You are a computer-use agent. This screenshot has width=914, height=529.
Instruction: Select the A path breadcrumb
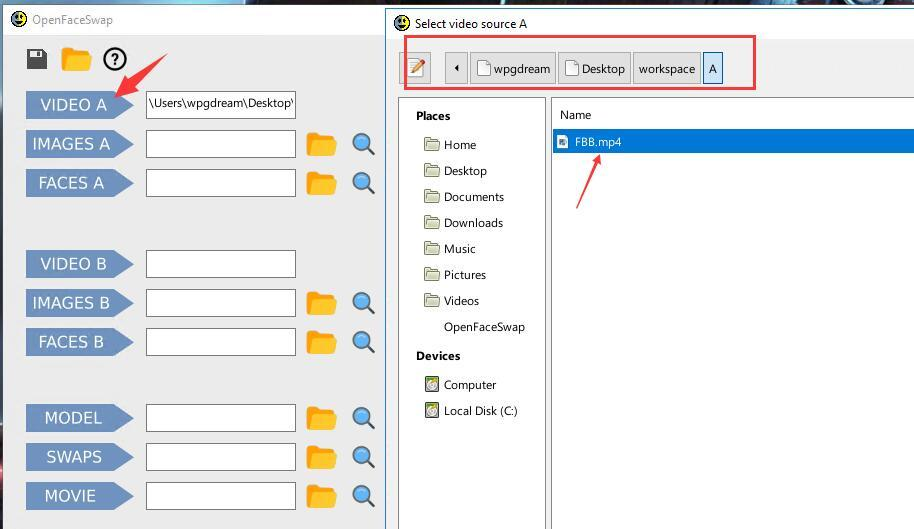(x=713, y=68)
